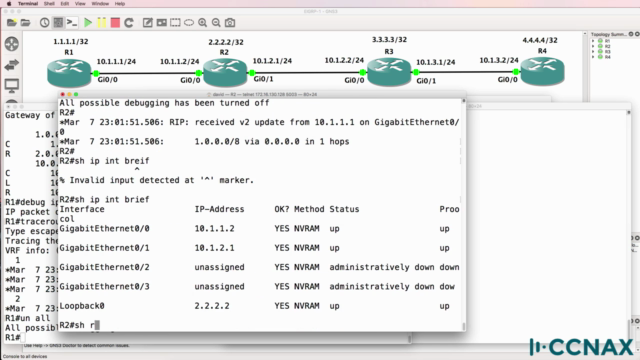The width and height of the screenshot is (640, 360).
Task: Click the 2.2.2.2/32 label above R2
Action: point(226,42)
